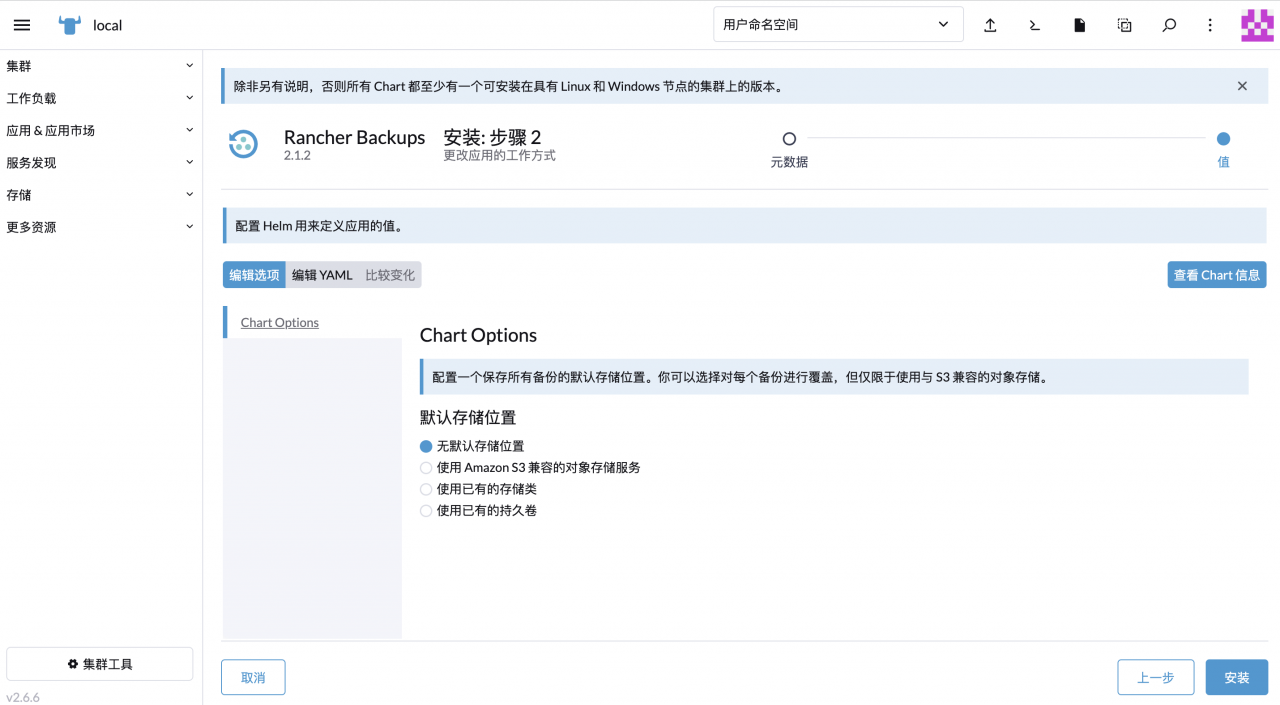1280x705 pixels.
Task: Select 无默认存储位置 radio option
Action: [x=426, y=446]
